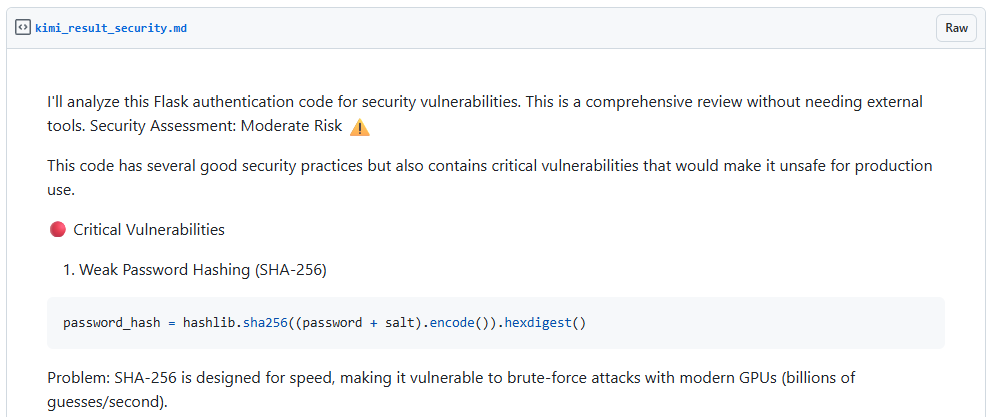This screenshot has height=417, width=991.
Task: Click the Raw button
Action: coord(956,28)
